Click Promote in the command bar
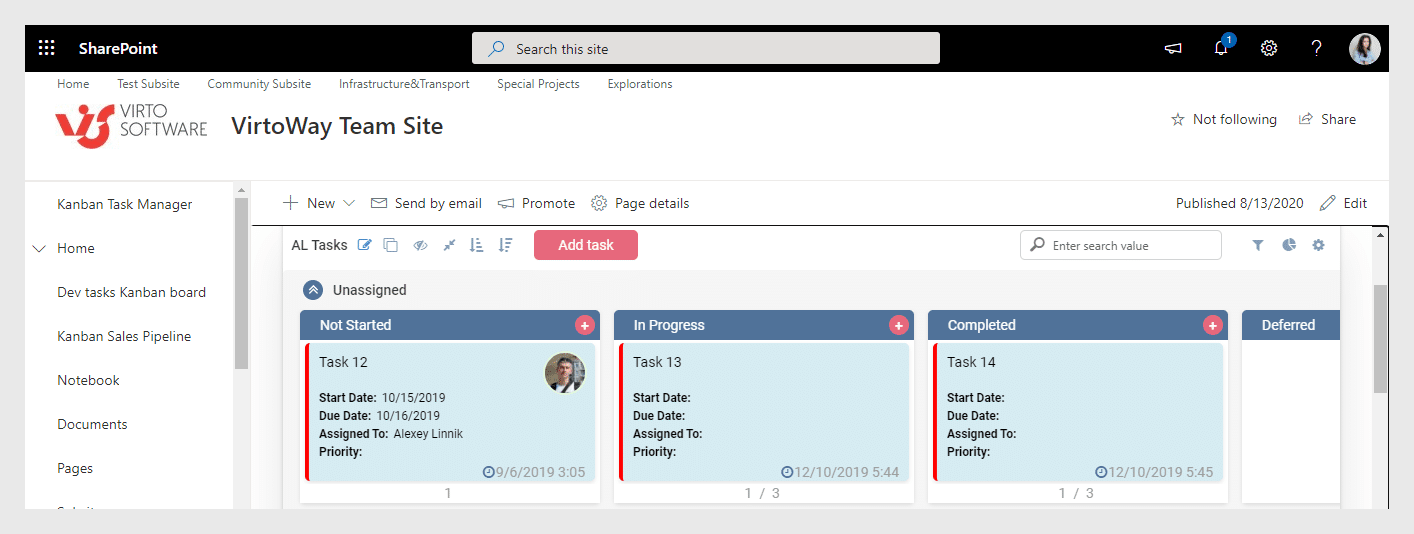The image size is (1414, 534). tap(537, 203)
